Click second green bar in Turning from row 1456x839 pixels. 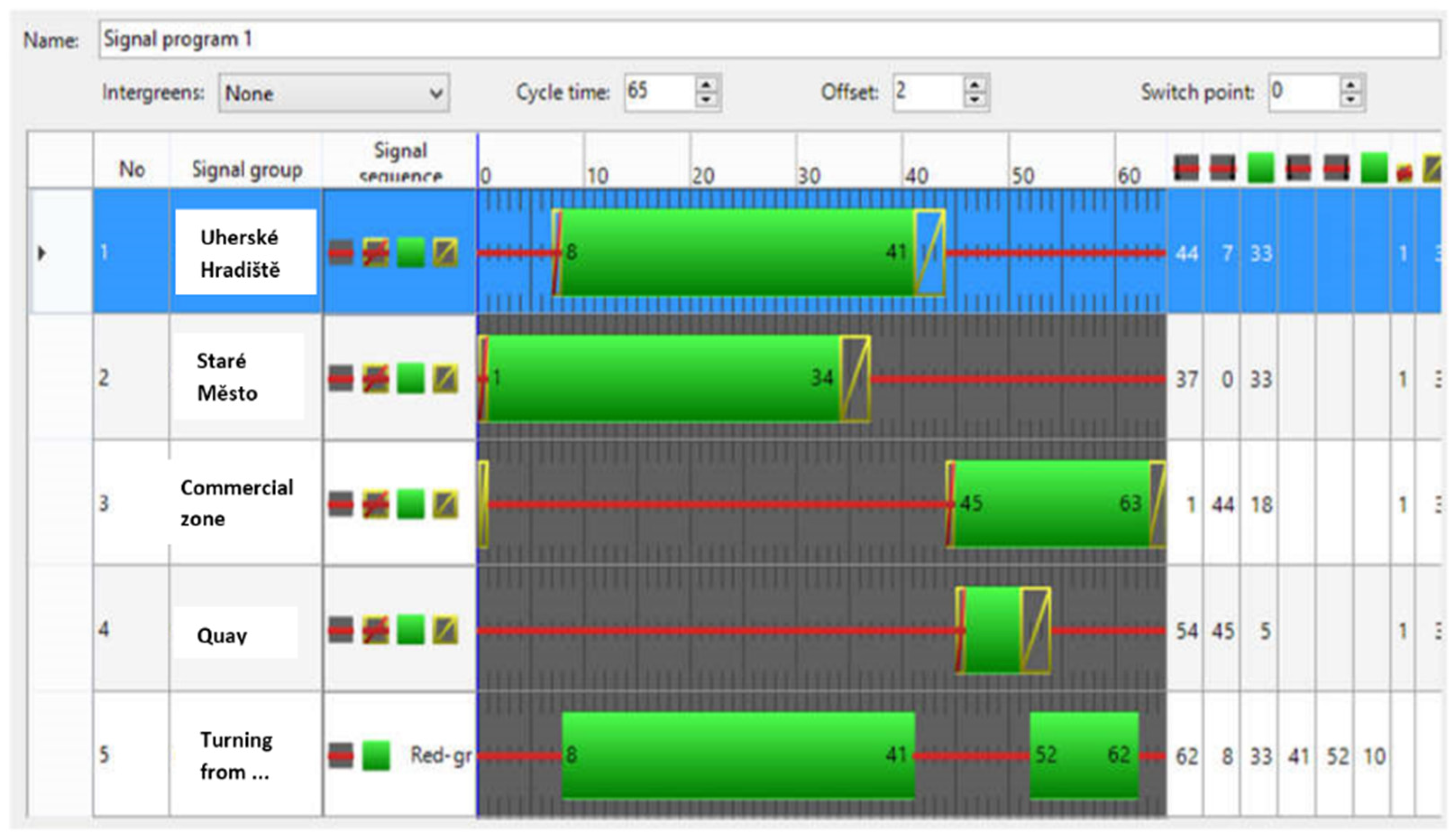1083,756
